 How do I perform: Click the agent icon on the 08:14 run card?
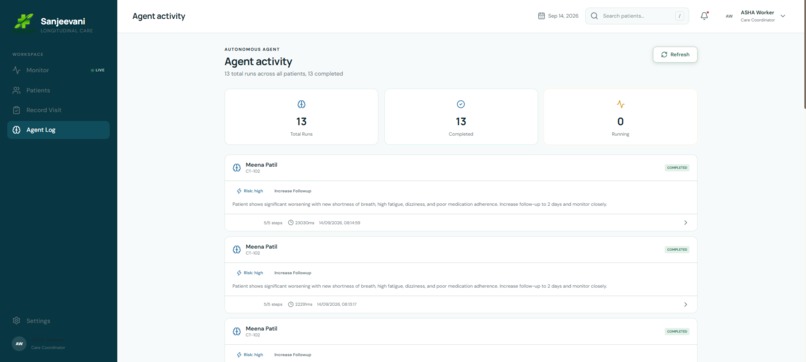tap(236, 168)
